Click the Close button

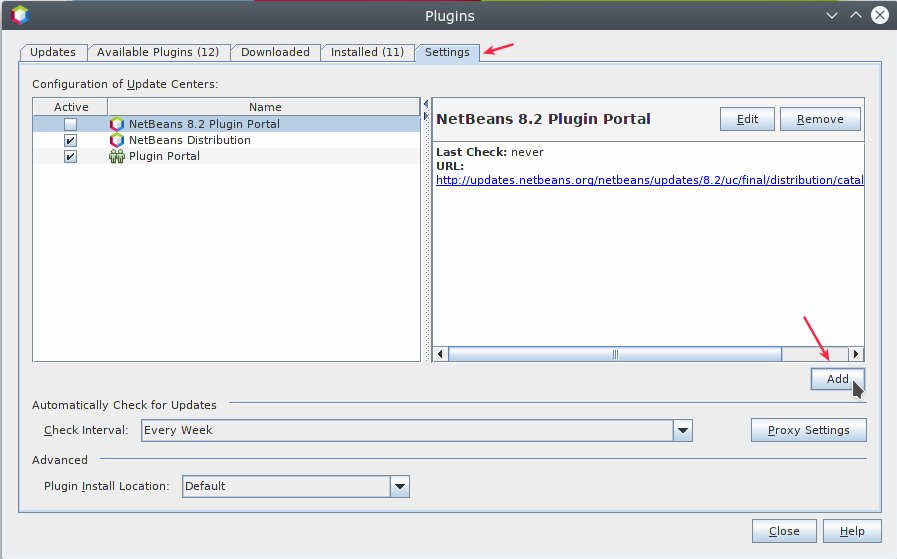784,531
